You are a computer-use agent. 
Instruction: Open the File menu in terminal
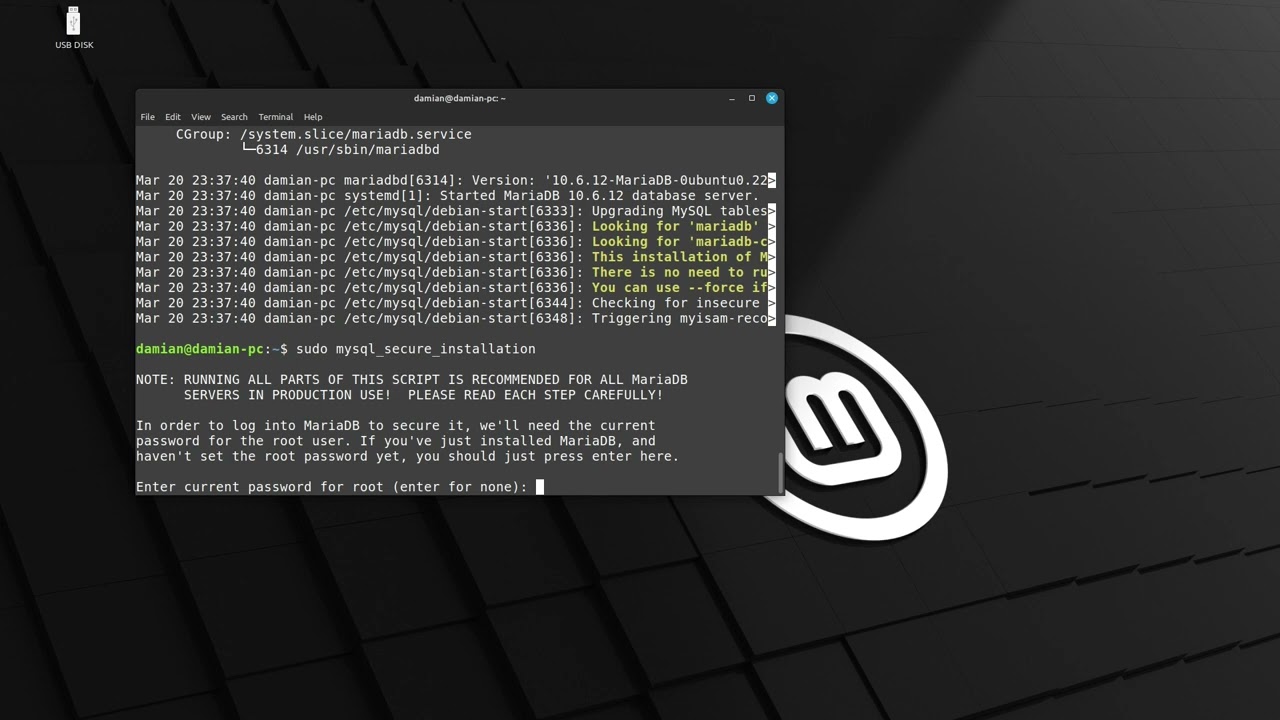[x=147, y=117]
